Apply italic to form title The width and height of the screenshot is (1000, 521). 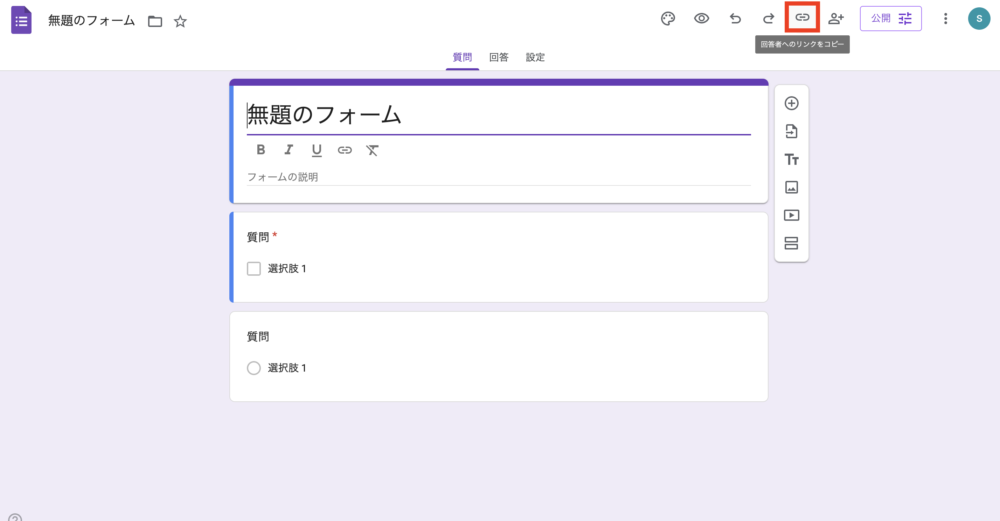[288, 150]
